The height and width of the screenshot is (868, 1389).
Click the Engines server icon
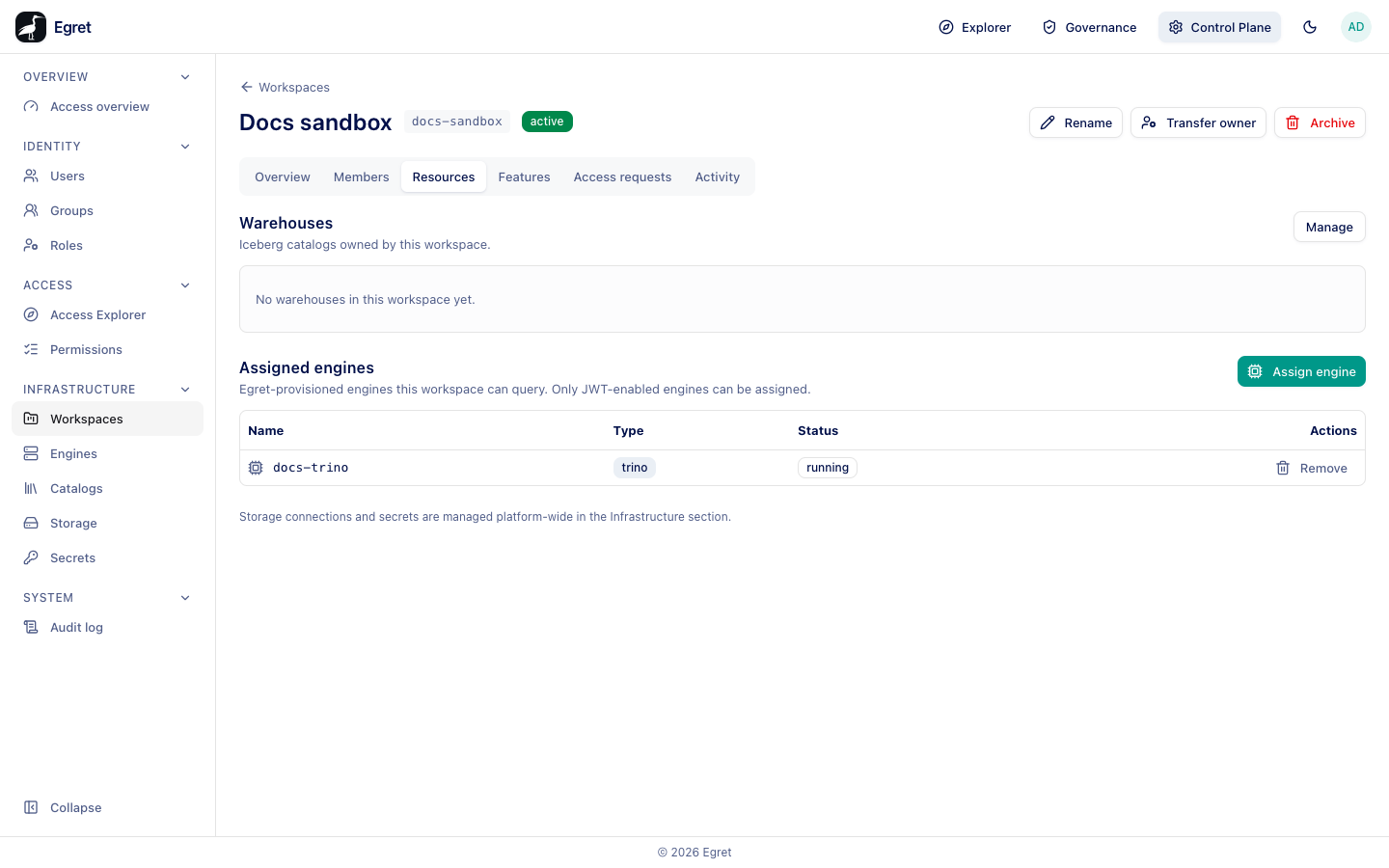[31, 453]
